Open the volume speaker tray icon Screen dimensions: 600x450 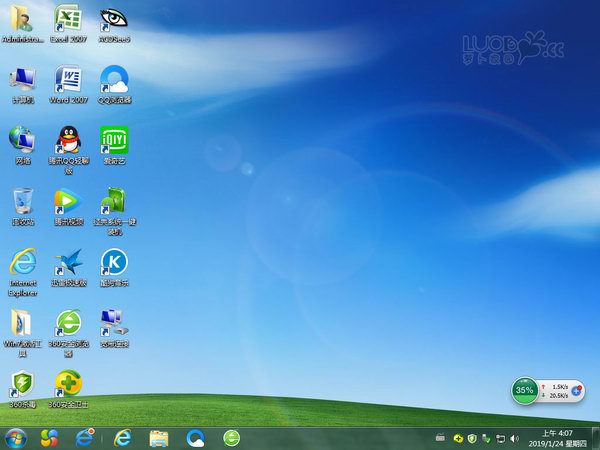(x=515, y=439)
